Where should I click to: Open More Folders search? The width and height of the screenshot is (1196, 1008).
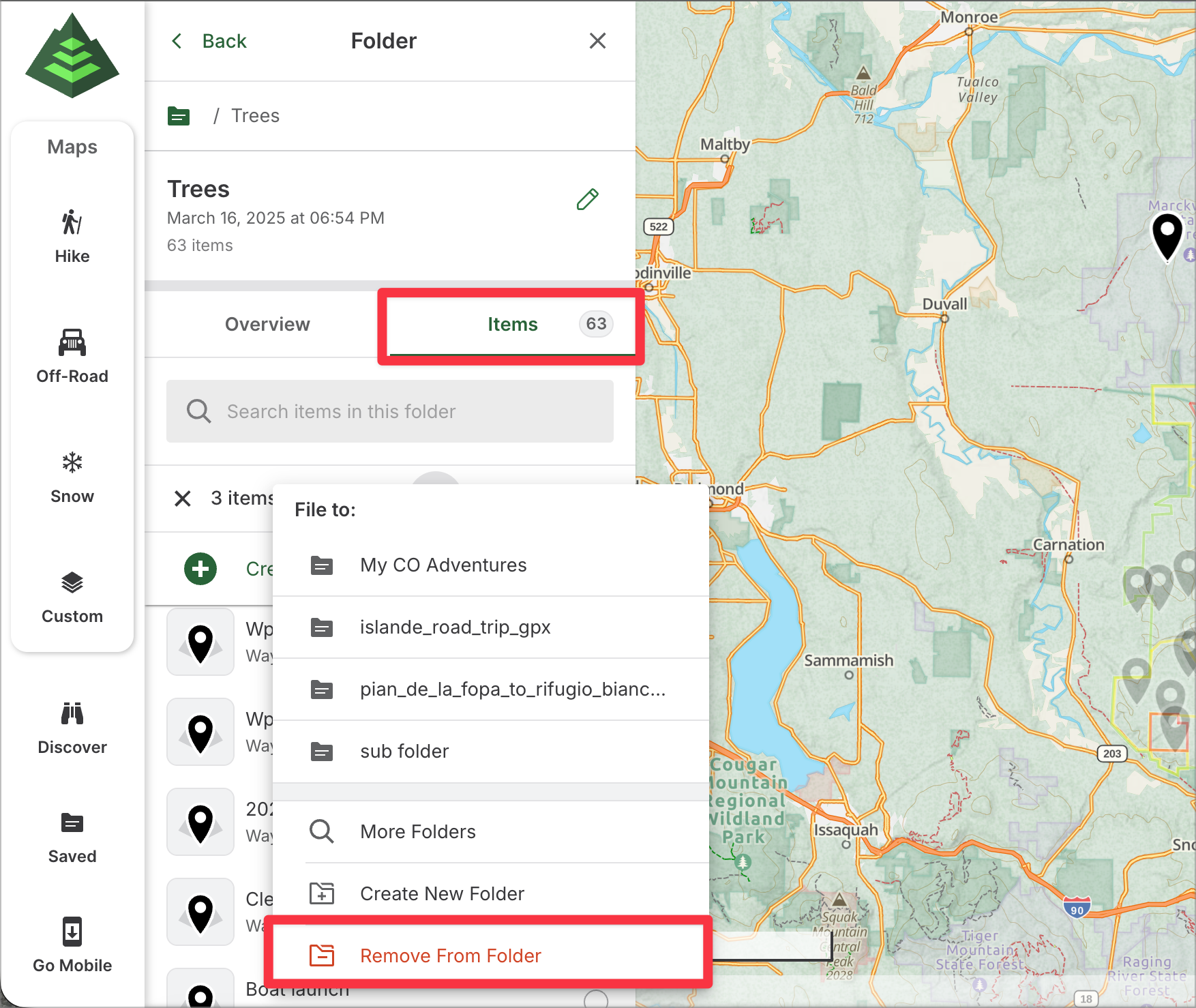[x=417, y=832]
